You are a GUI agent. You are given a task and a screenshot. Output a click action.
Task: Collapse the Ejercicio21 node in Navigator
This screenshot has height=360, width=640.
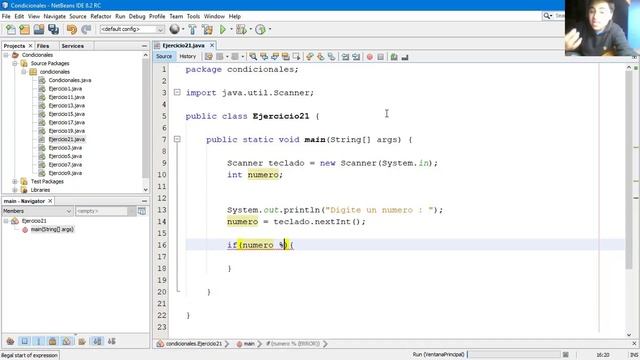6,221
